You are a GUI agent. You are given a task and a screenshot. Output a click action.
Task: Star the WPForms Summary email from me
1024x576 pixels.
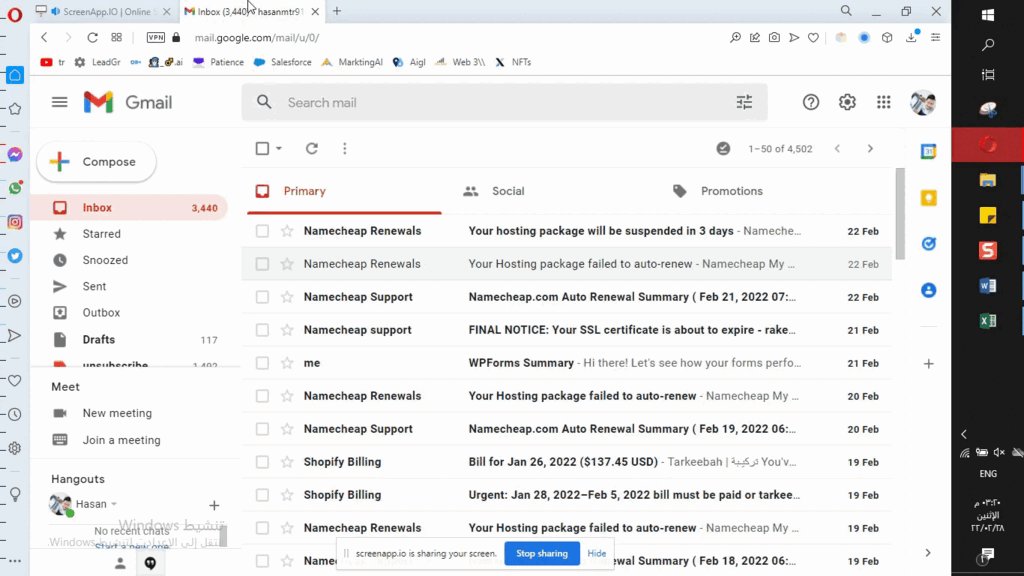point(287,362)
